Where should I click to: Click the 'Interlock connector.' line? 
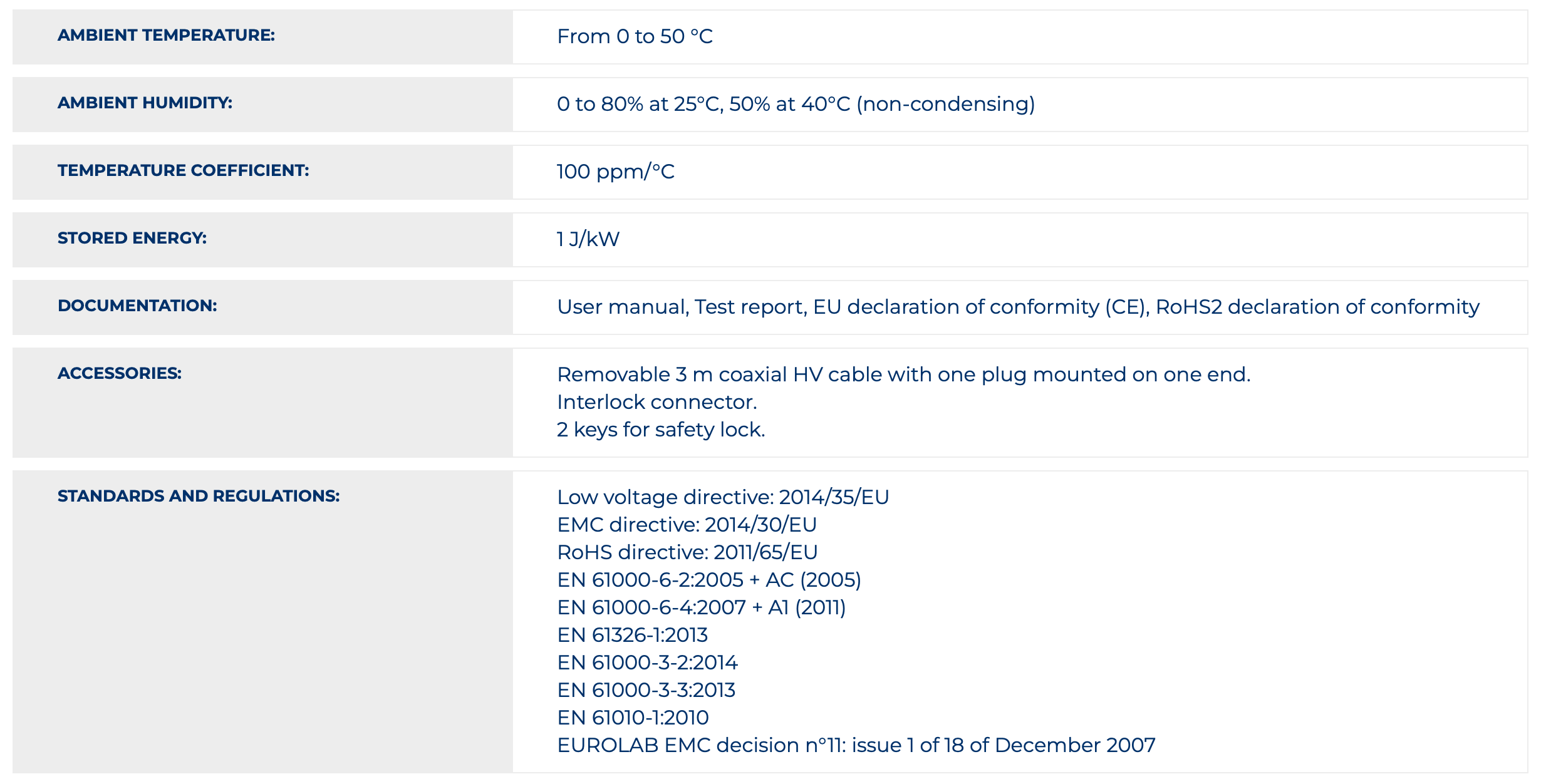(656, 402)
